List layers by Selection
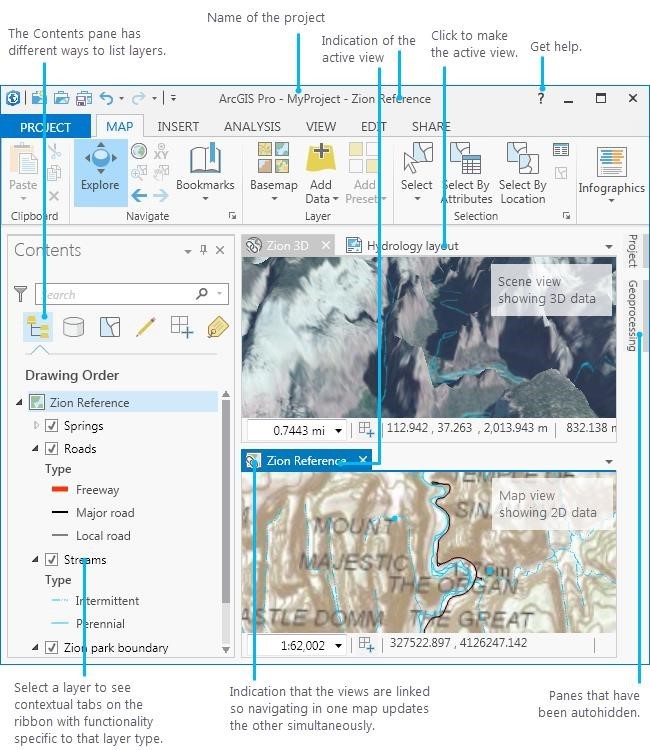Viewport: 650px width, 750px height. coord(110,327)
